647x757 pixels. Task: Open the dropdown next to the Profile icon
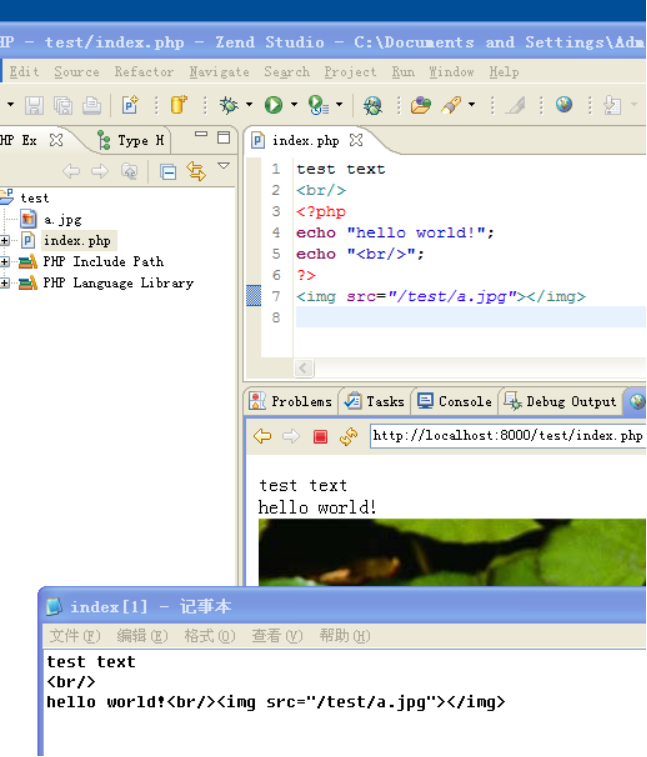coord(339,104)
